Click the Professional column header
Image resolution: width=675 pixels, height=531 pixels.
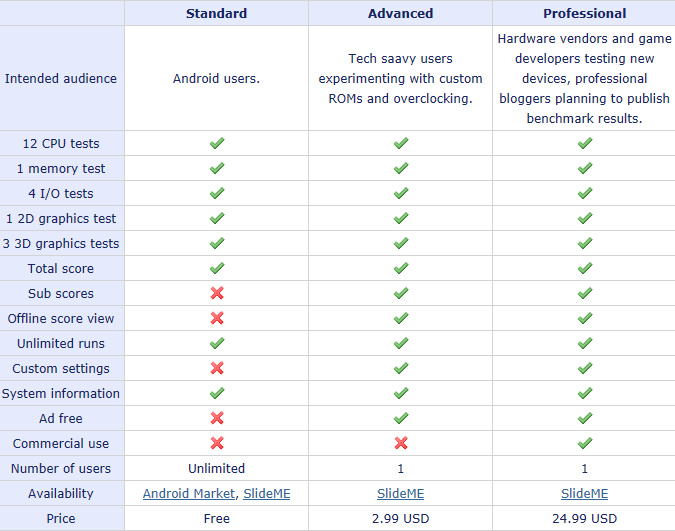click(584, 14)
